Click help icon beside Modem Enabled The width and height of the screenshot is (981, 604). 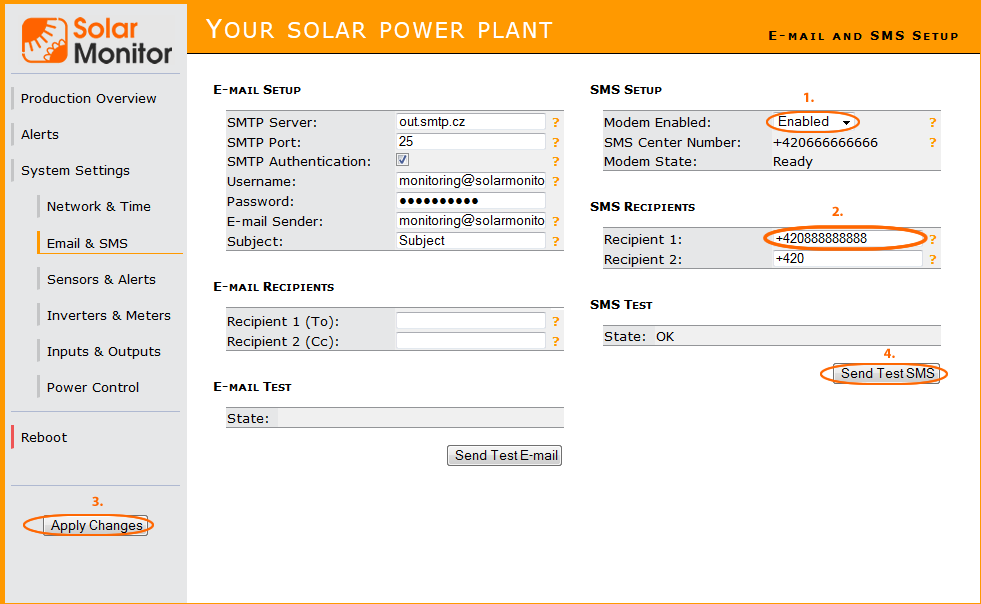[932, 123]
